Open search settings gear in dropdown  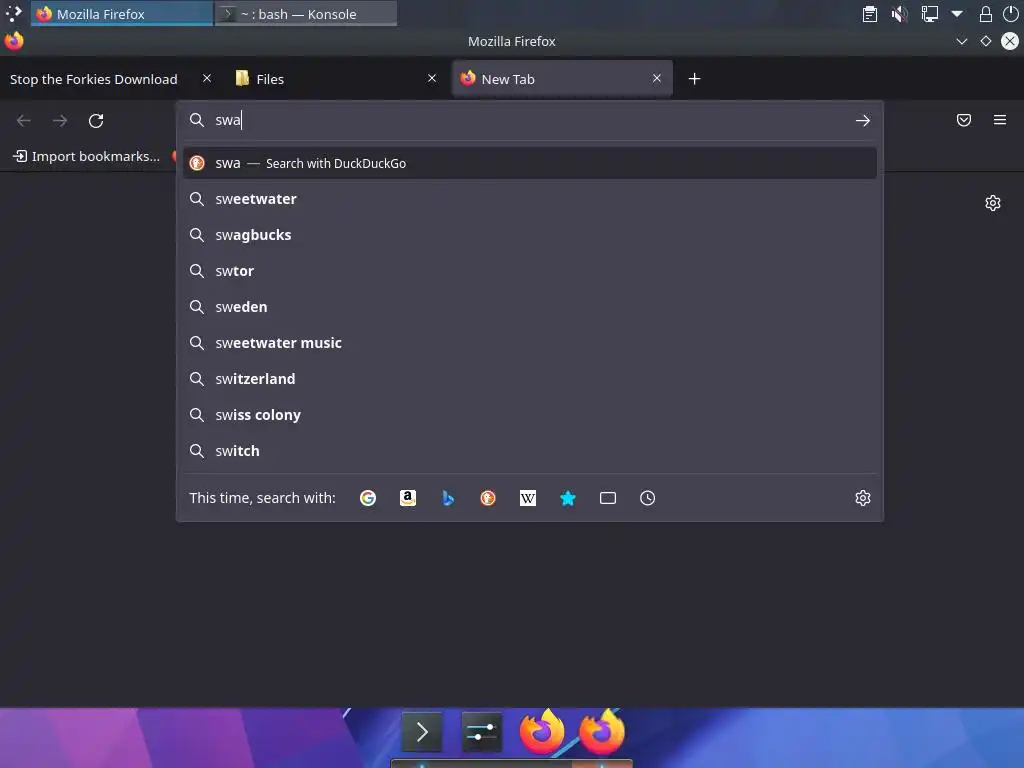point(863,498)
